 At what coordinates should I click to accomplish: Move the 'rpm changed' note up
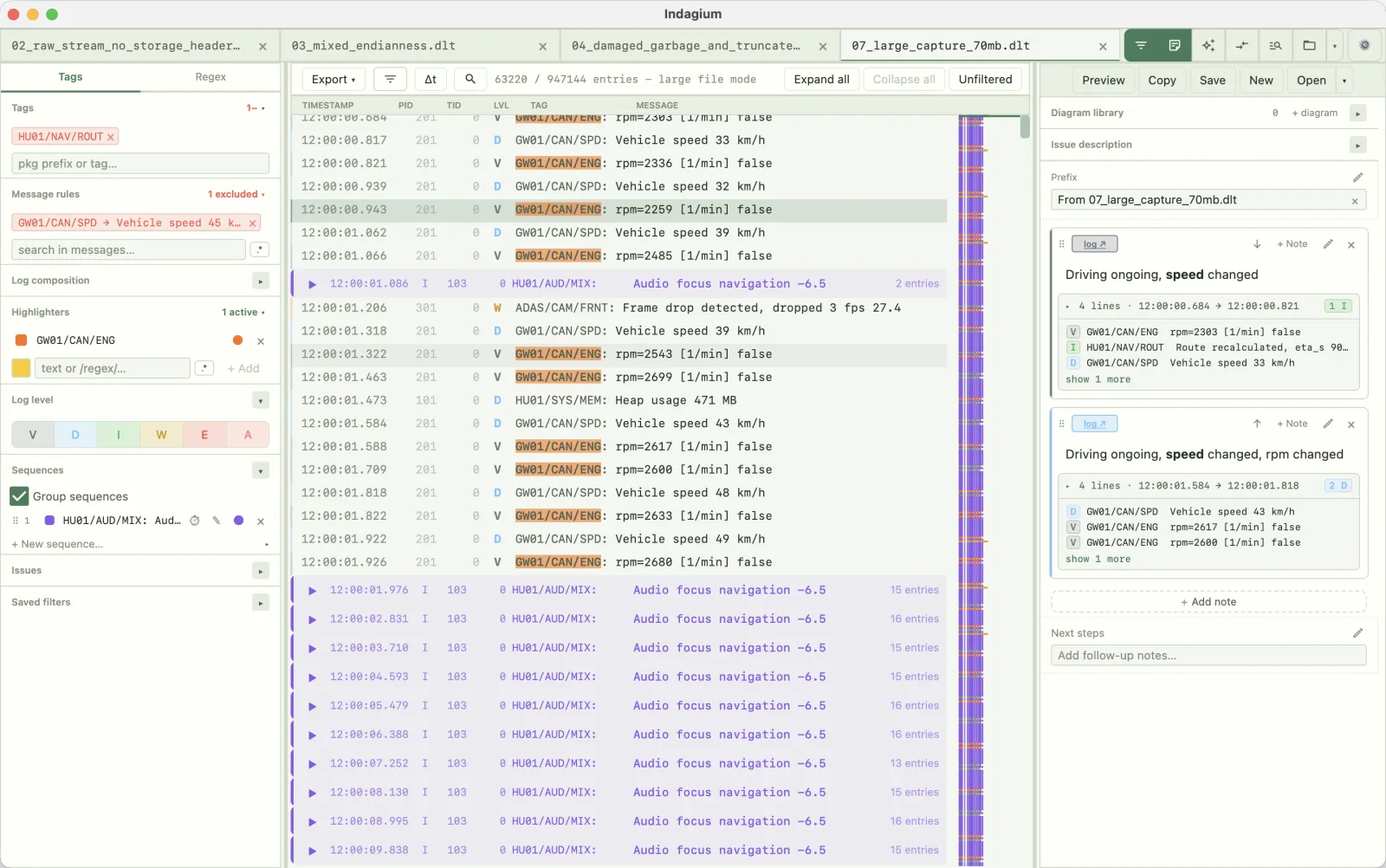[1257, 424]
